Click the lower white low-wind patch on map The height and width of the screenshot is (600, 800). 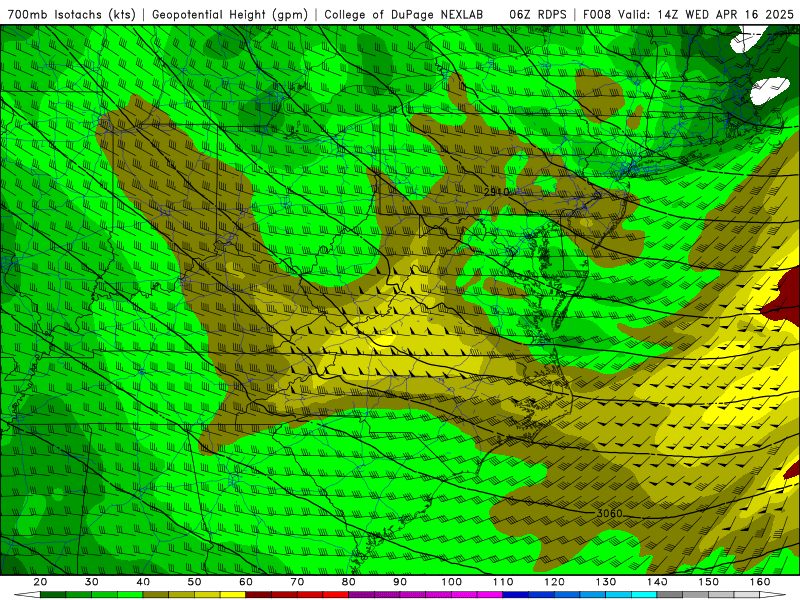click(x=769, y=91)
